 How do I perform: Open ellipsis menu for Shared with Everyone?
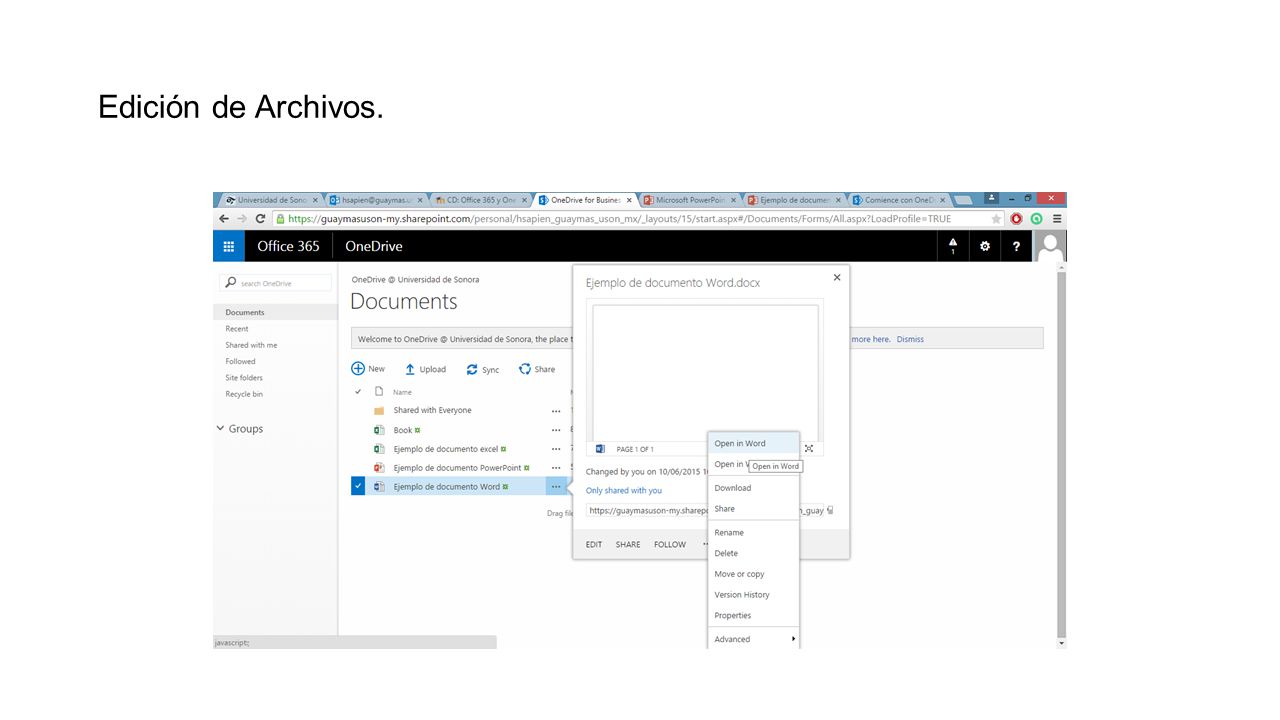click(556, 411)
